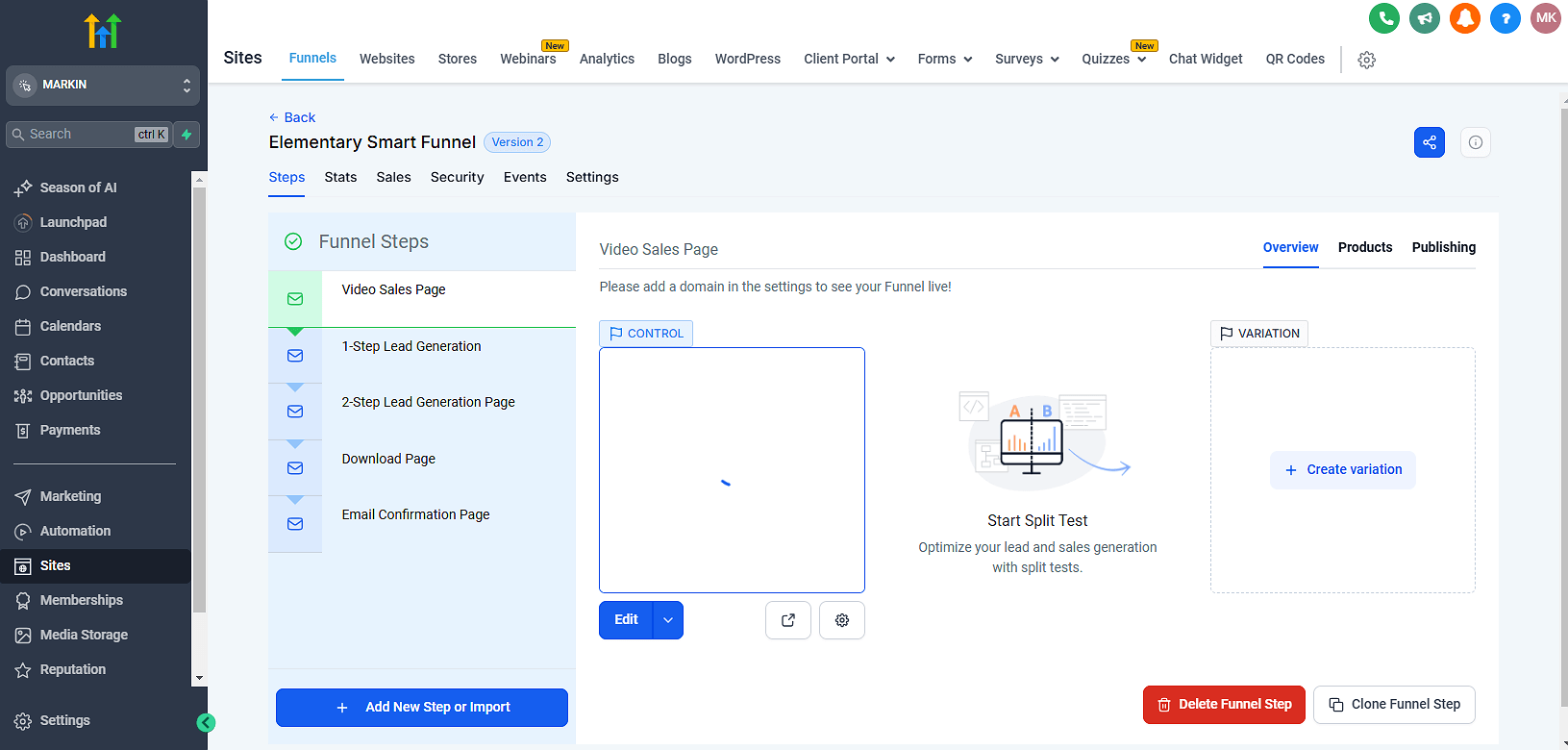Open the Blogs tab
The width and height of the screenshot is (1568, 750).
click(x=675, y=59)
